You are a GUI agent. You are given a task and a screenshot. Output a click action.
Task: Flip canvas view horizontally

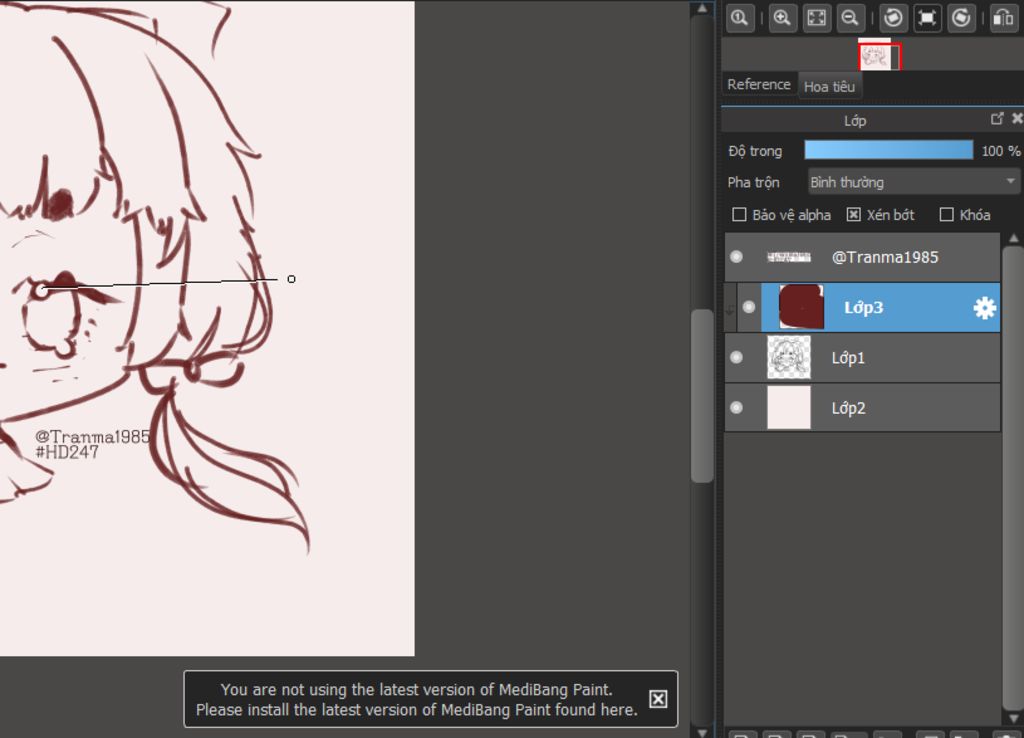(1003, 18)
